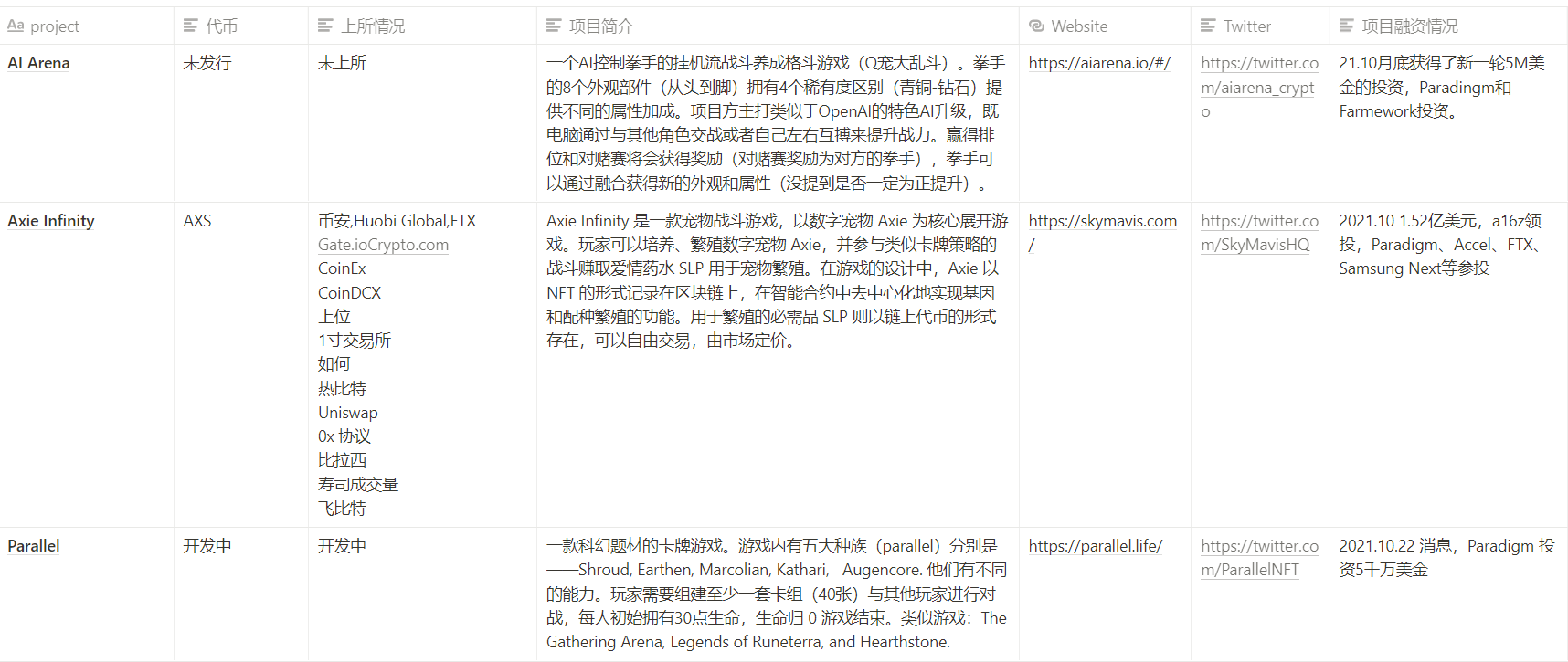Click the text icon next to 上所情况 header
Screen dimensions: 1568x662
(x=325, y=26)
